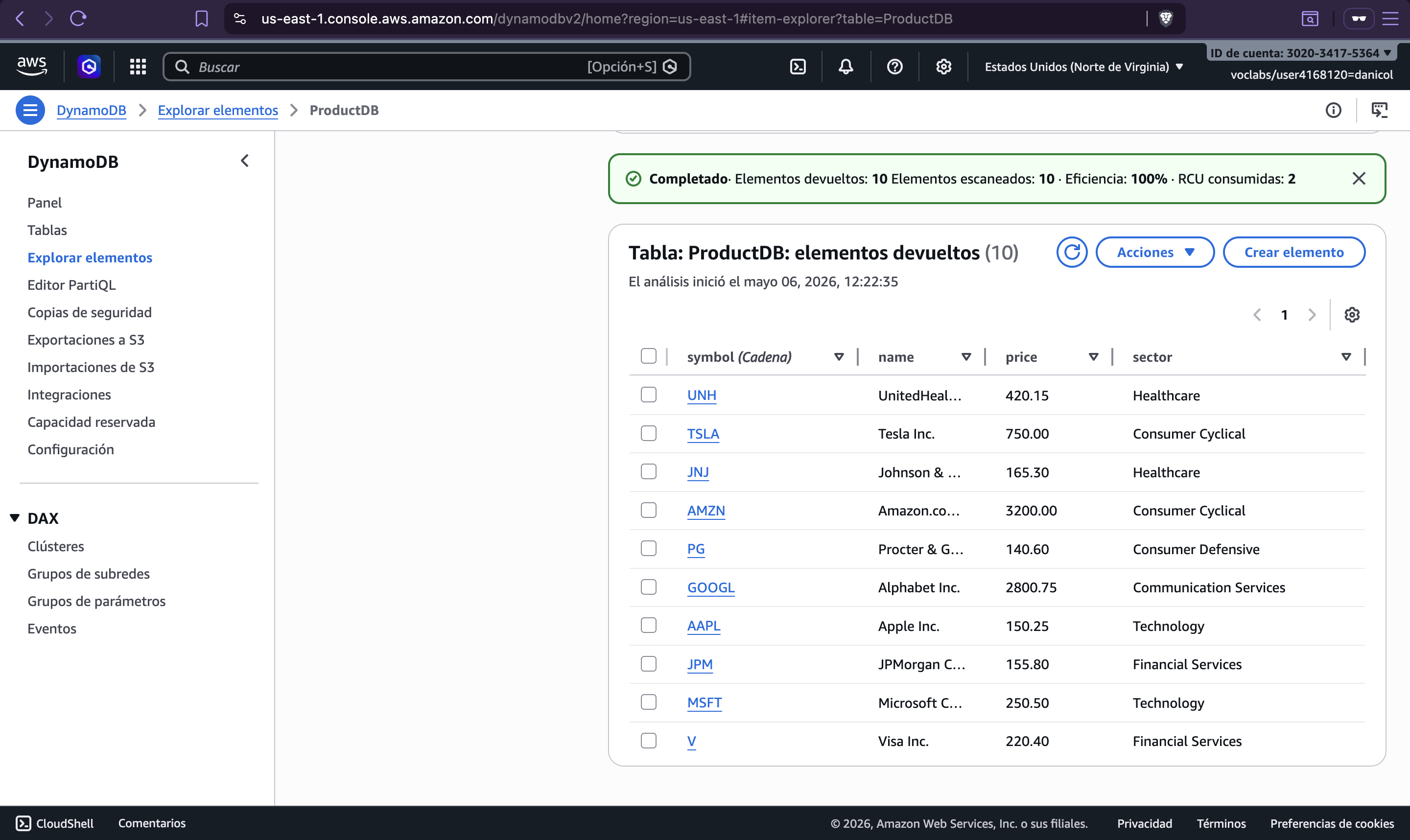Go back using the browser back arrow
This screenshot has height=840, width=1410.
(x=21, y=19)
